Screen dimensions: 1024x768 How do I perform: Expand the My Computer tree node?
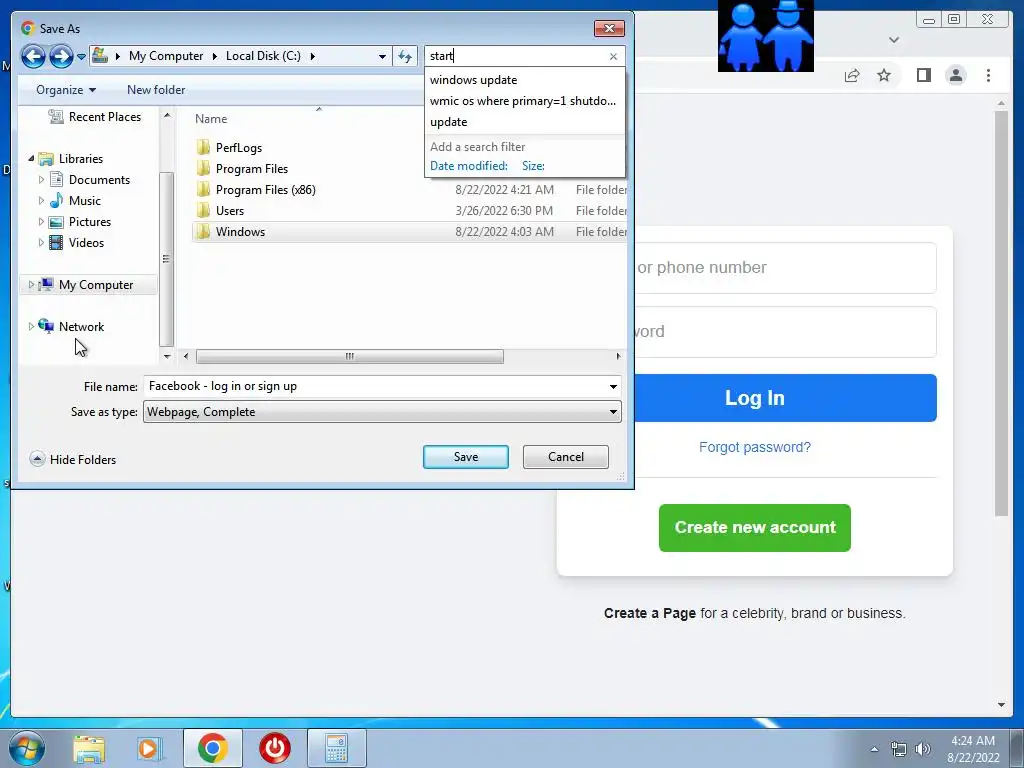tap(31, 285)
